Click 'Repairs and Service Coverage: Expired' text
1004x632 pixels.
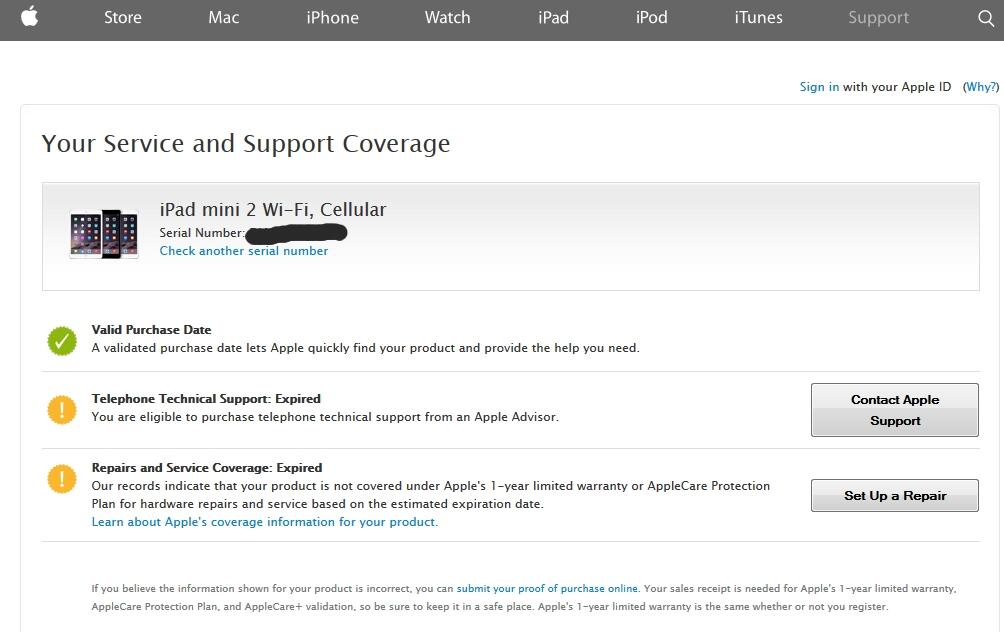click(207, 468)
